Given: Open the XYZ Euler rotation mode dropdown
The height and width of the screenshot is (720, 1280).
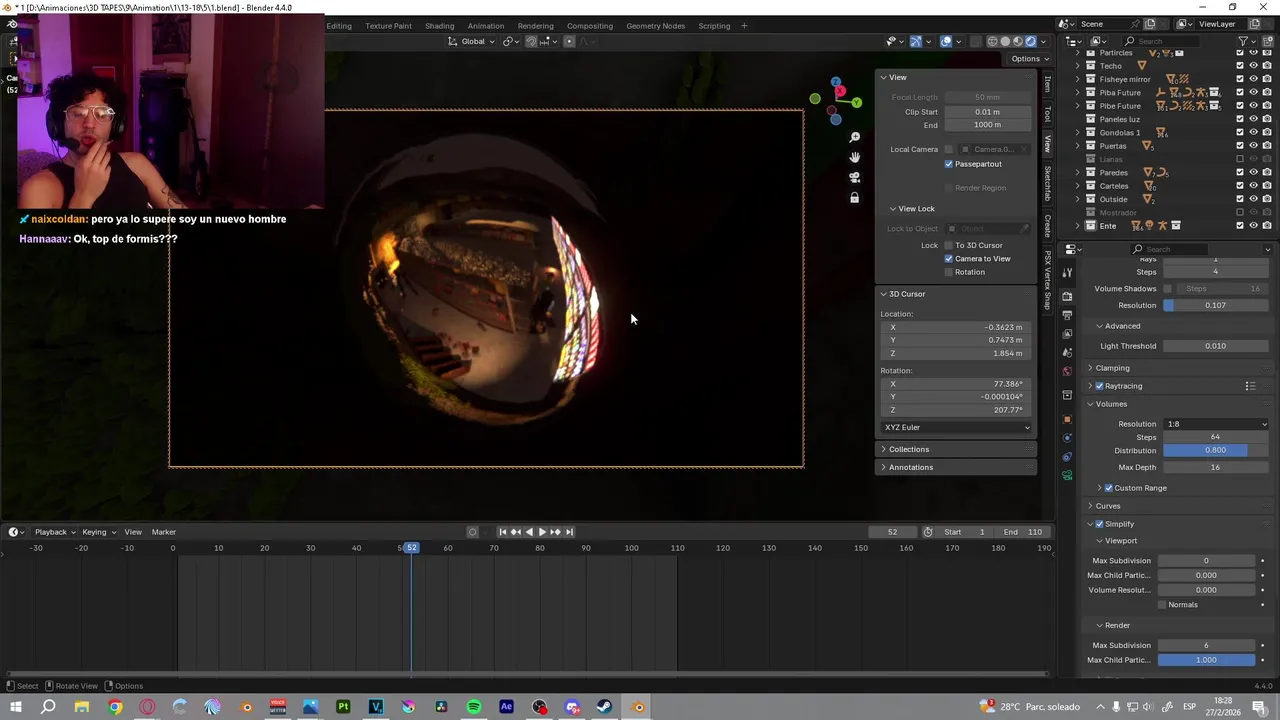Looking at the screenshot, I should pyautogui.click(x=956, y=428).
